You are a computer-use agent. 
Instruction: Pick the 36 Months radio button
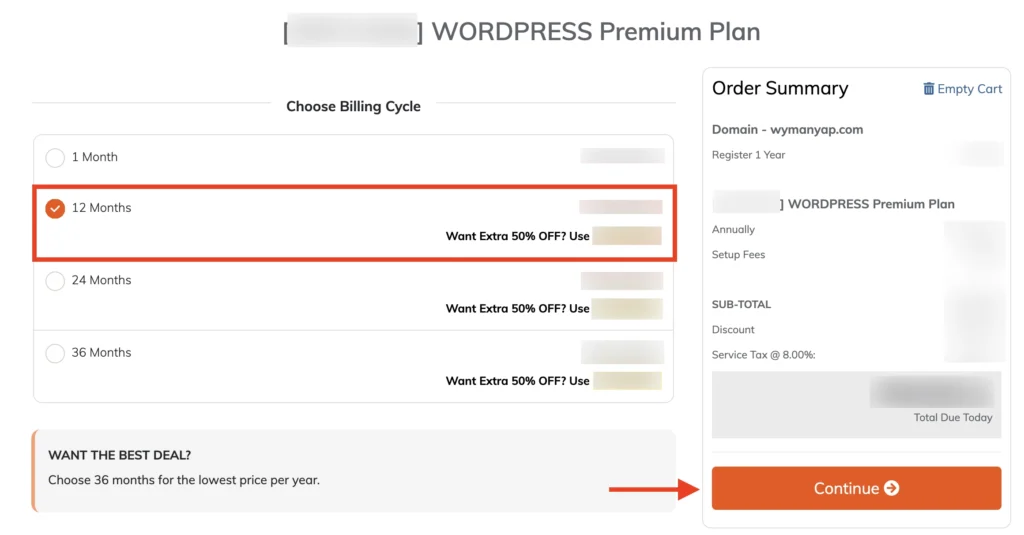point(55,353)
